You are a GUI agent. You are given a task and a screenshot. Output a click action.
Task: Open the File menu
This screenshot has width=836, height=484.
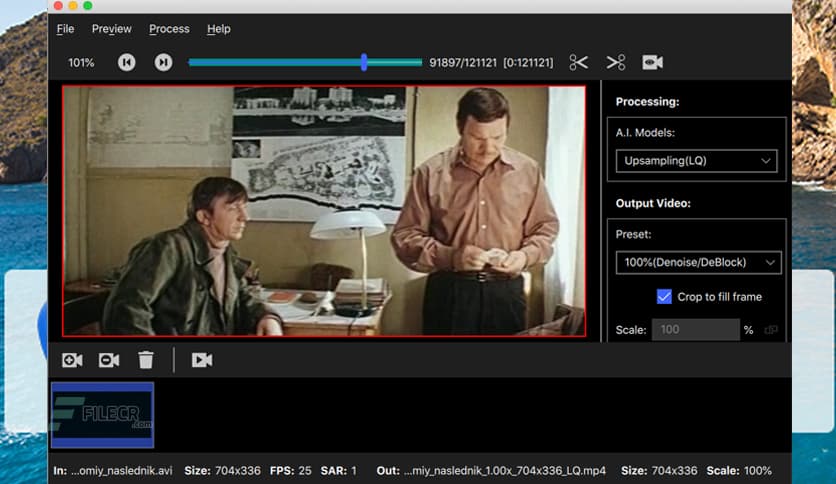point(65,29)
